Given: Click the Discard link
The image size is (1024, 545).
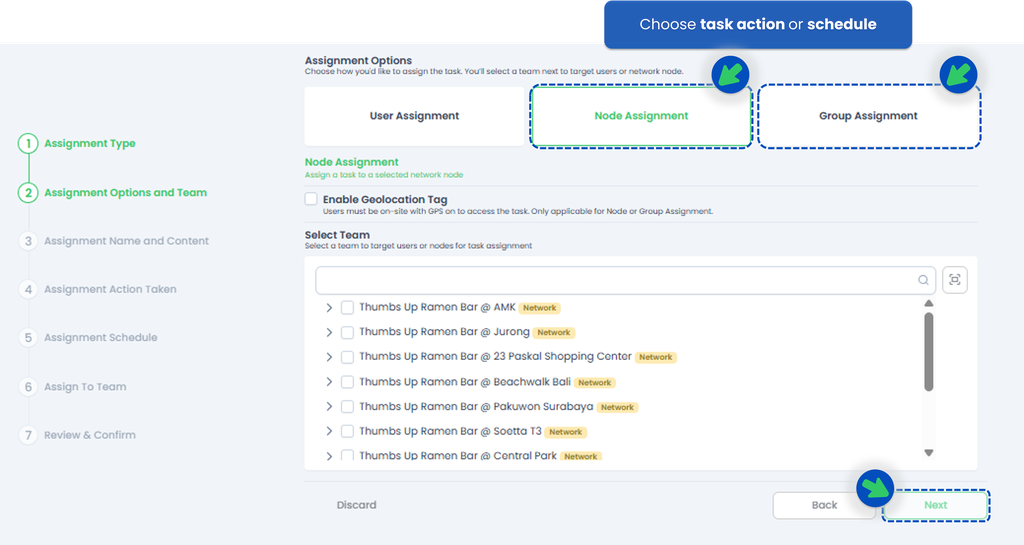Looking at the screenshot, I should (356, 505).
